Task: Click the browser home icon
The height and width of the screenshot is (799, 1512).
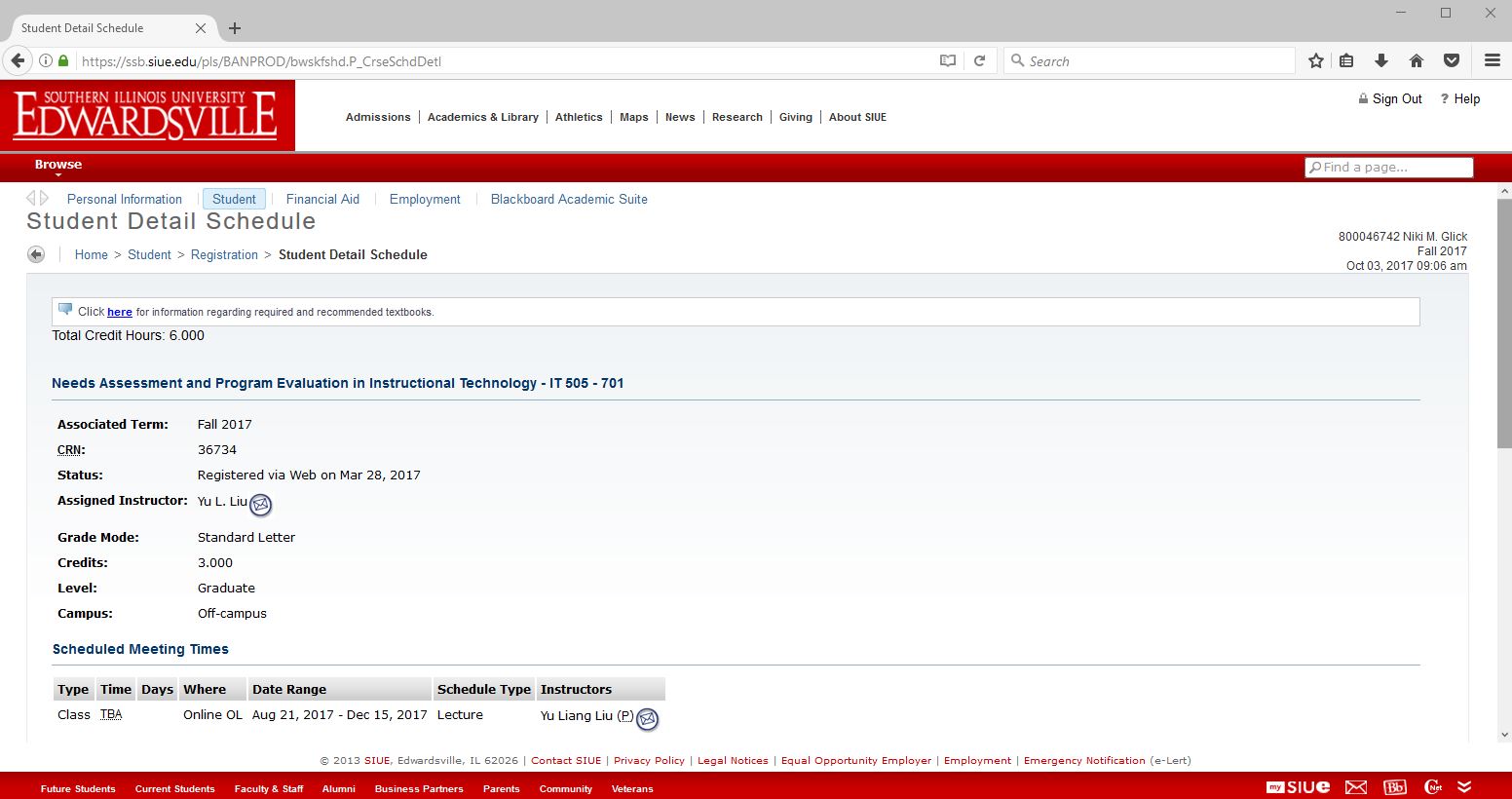Action: [x=1416, y=60]
